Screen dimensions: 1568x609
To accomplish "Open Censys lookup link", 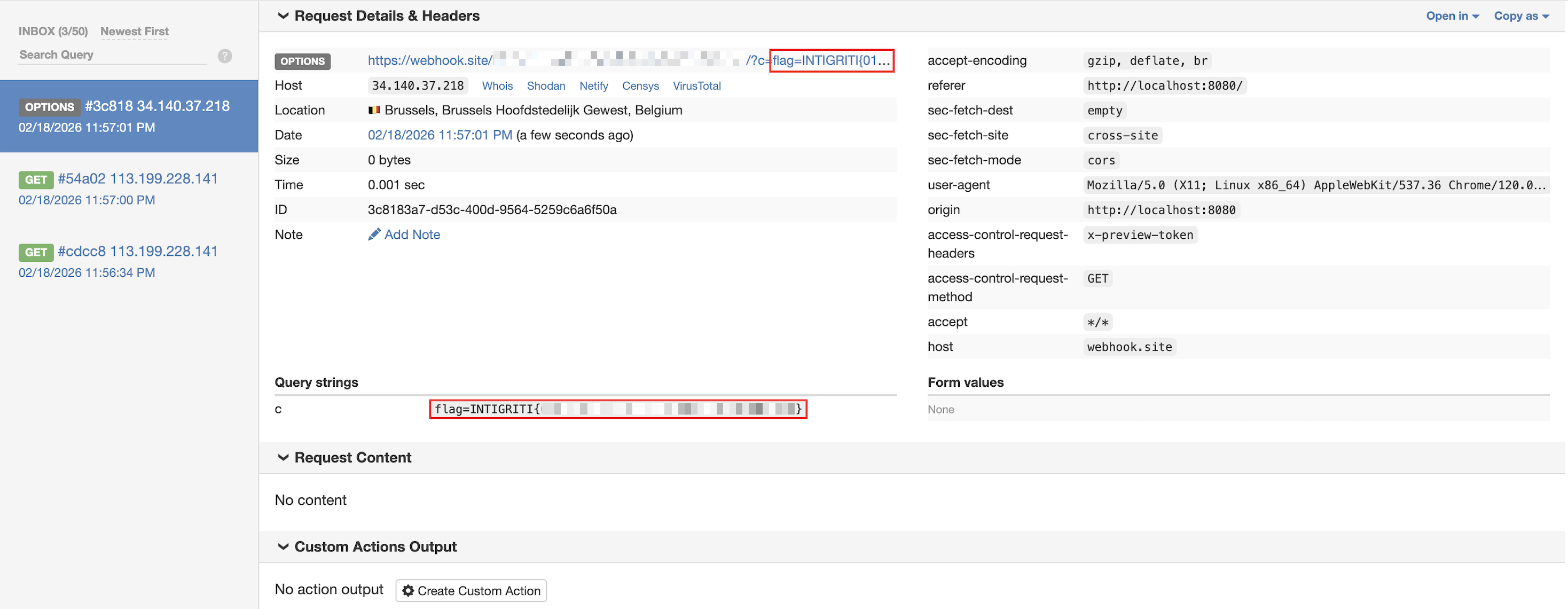I will click(640, 86).
